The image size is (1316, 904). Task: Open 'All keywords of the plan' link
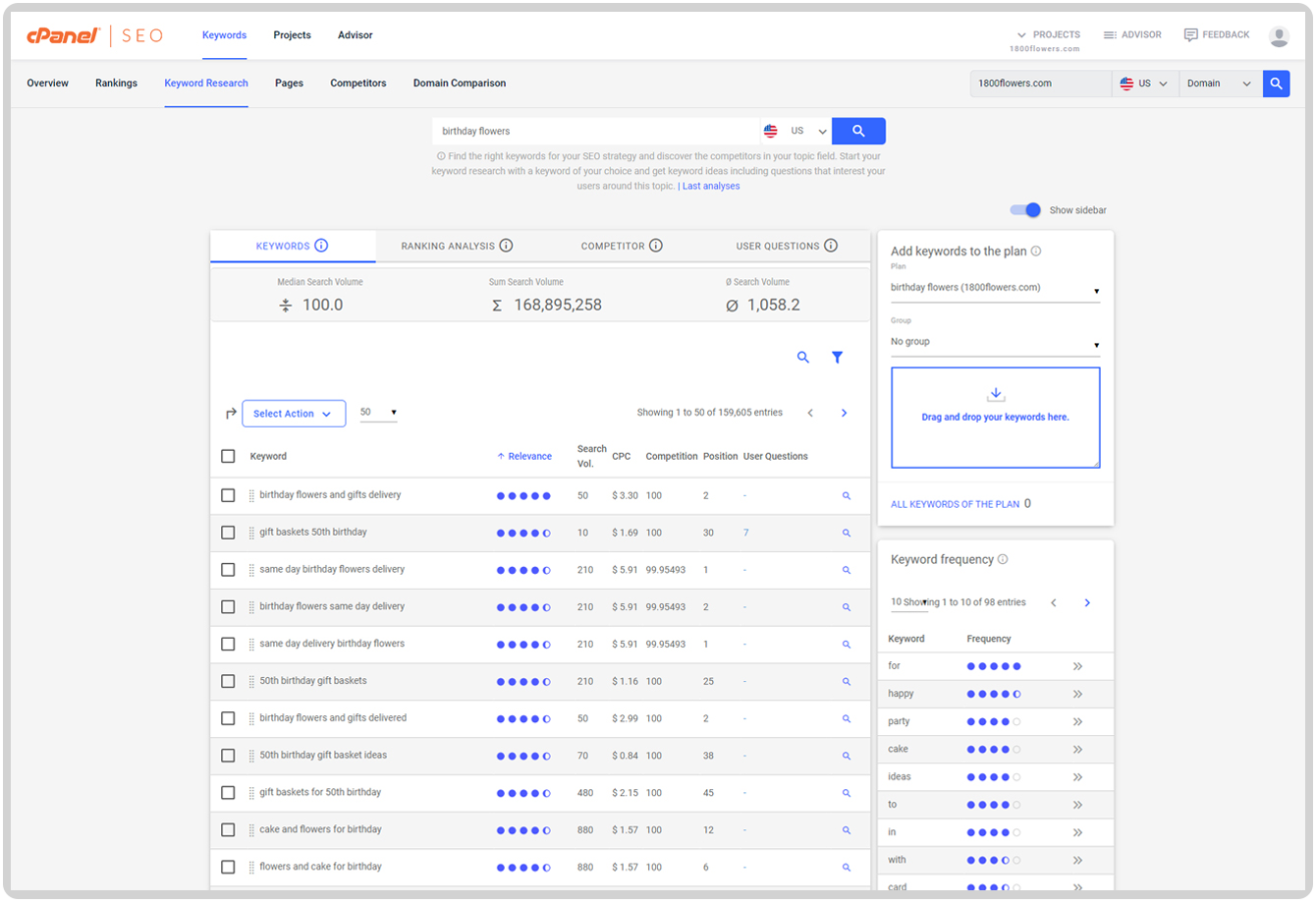955,504
